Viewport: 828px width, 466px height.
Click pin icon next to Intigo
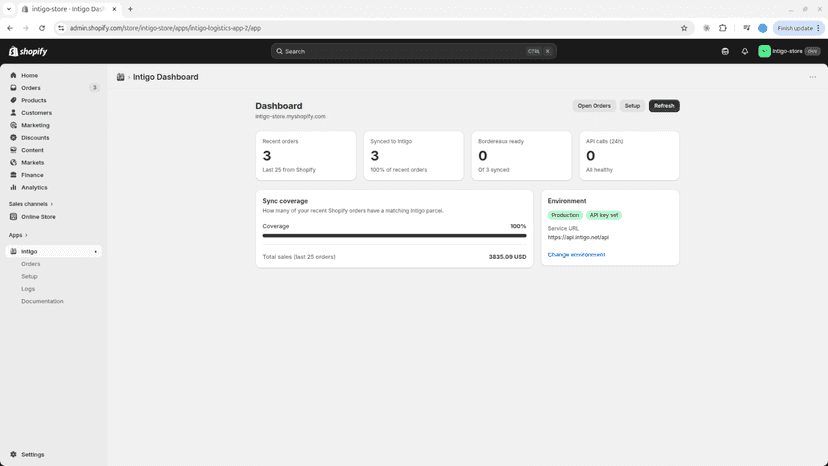[x=96, y=251]
